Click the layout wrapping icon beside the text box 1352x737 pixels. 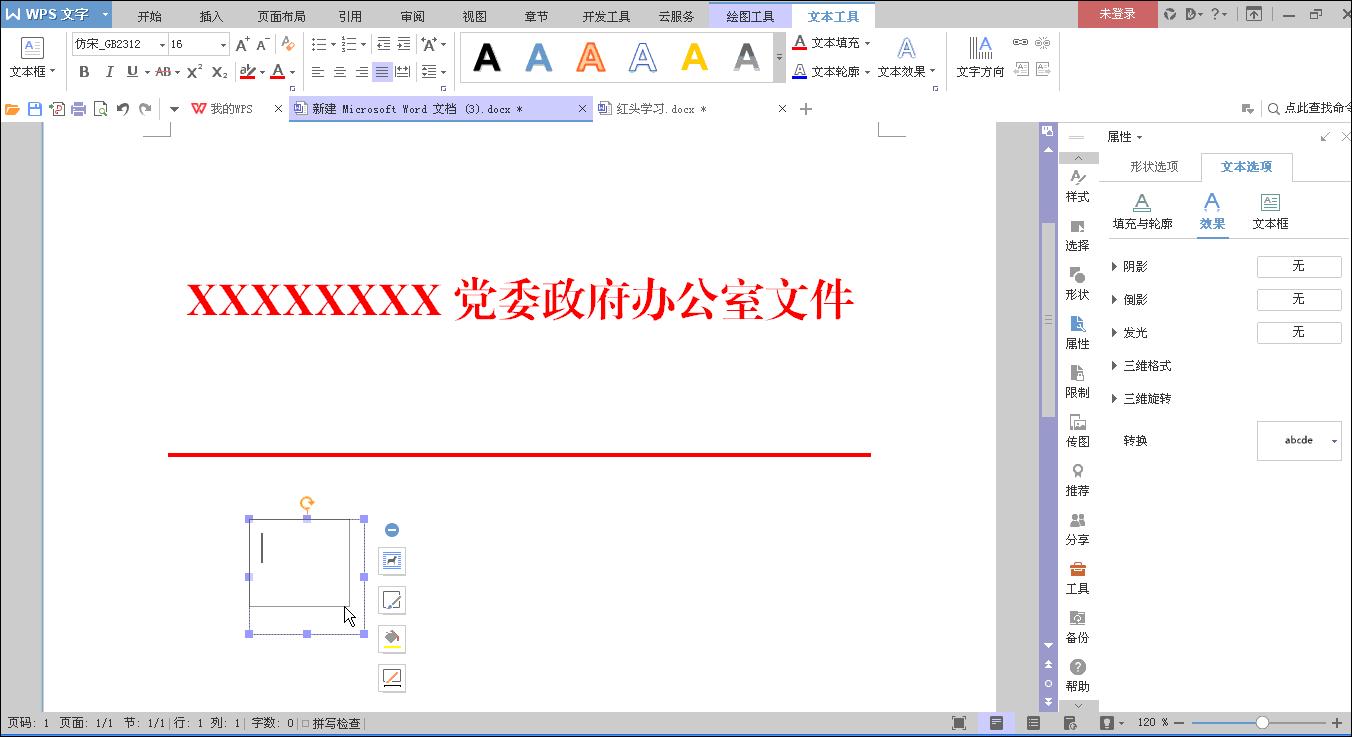391,561
